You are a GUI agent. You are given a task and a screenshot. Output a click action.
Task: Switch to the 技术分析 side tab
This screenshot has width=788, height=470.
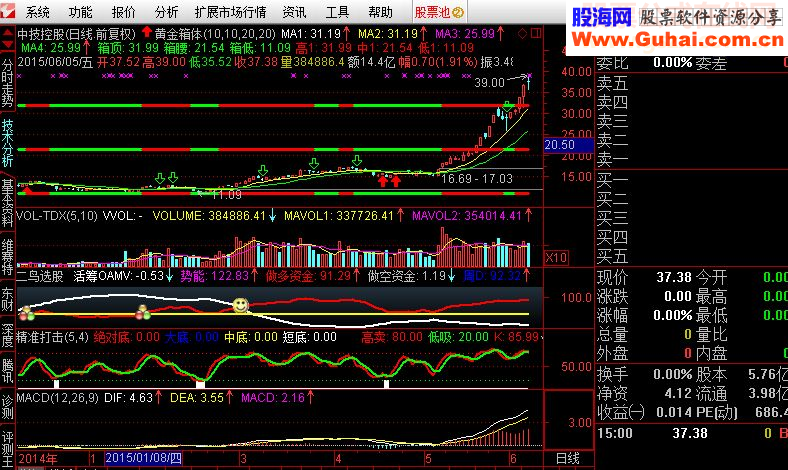(7, 143)
